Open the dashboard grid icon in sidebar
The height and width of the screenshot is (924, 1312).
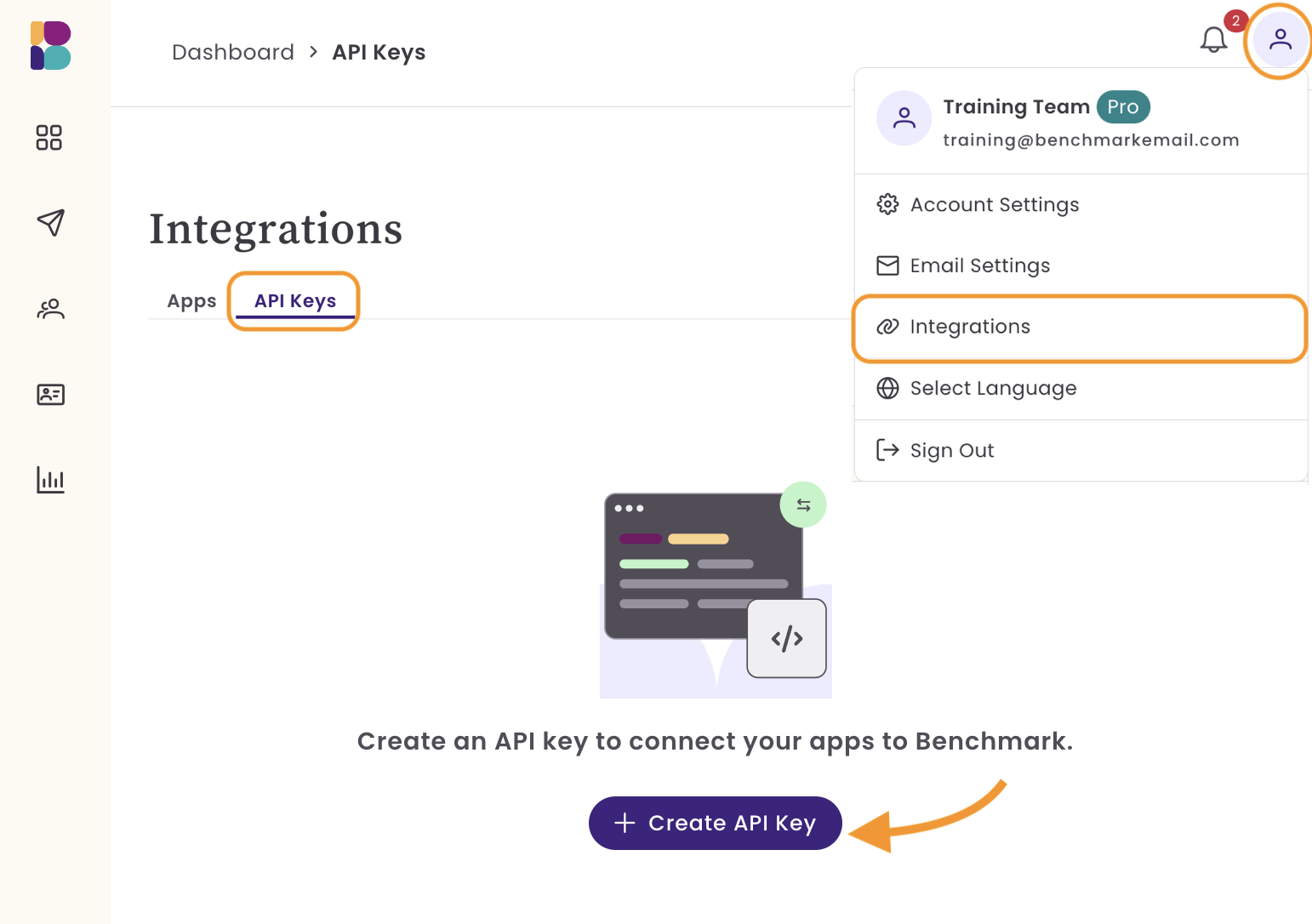point(49,138)
